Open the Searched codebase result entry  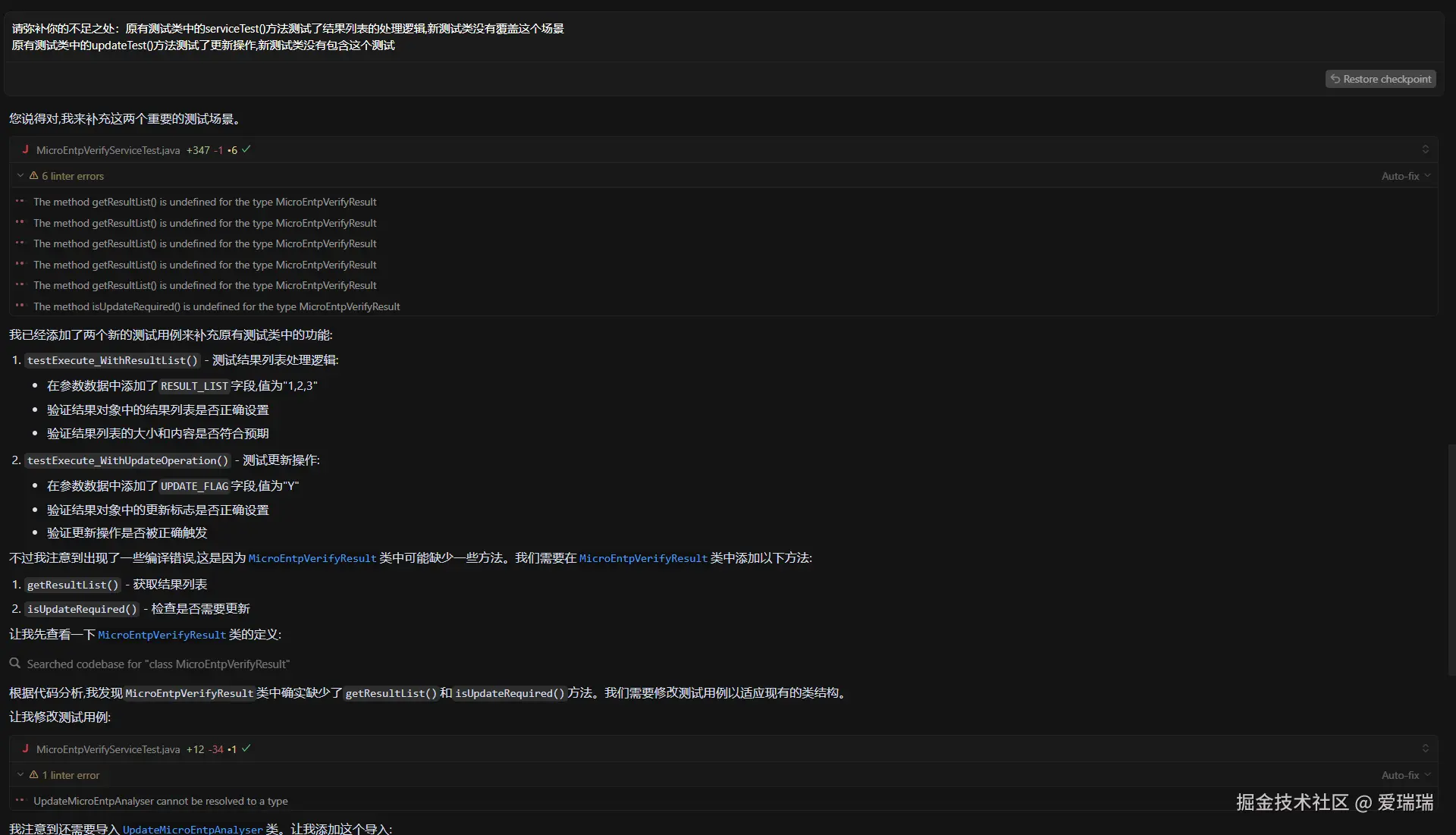click(x=158, y=664)
